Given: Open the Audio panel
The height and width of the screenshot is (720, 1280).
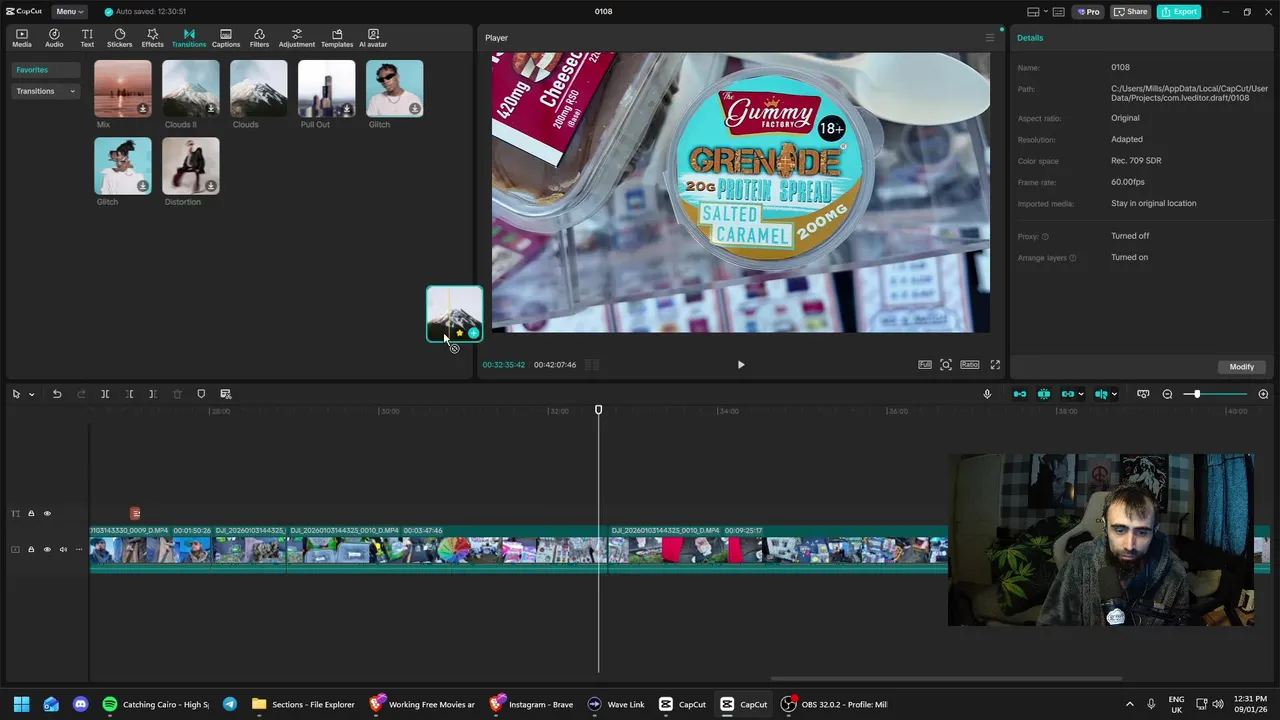Looking at the screenshot, I should tap(54, 38).
